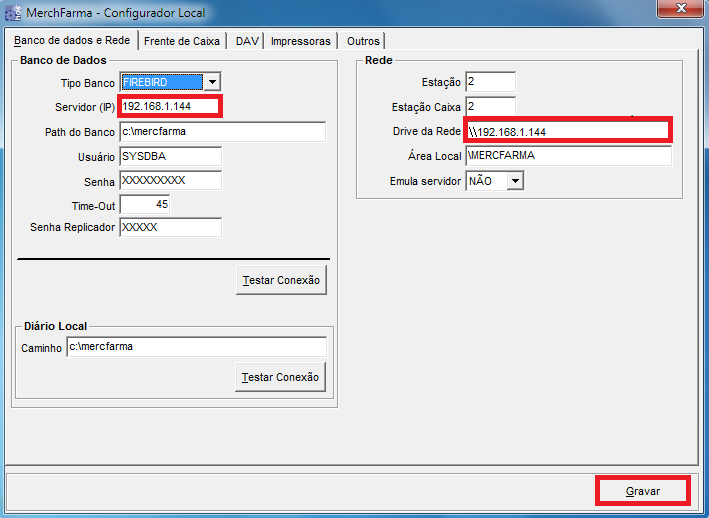Click the Estação field
Screen dimensions: 709x518
pos(490,82)
